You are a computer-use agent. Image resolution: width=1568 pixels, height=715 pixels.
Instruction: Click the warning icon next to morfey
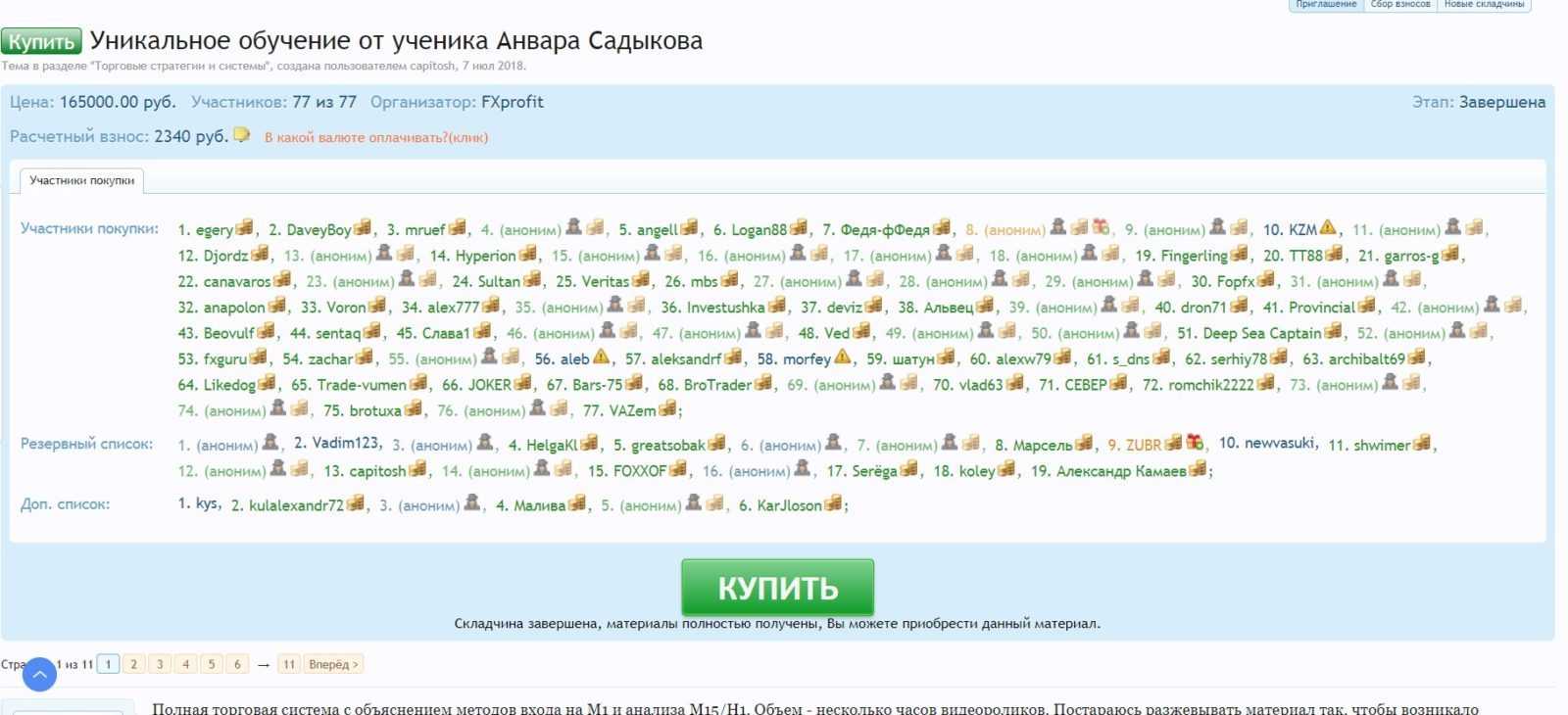842,357
